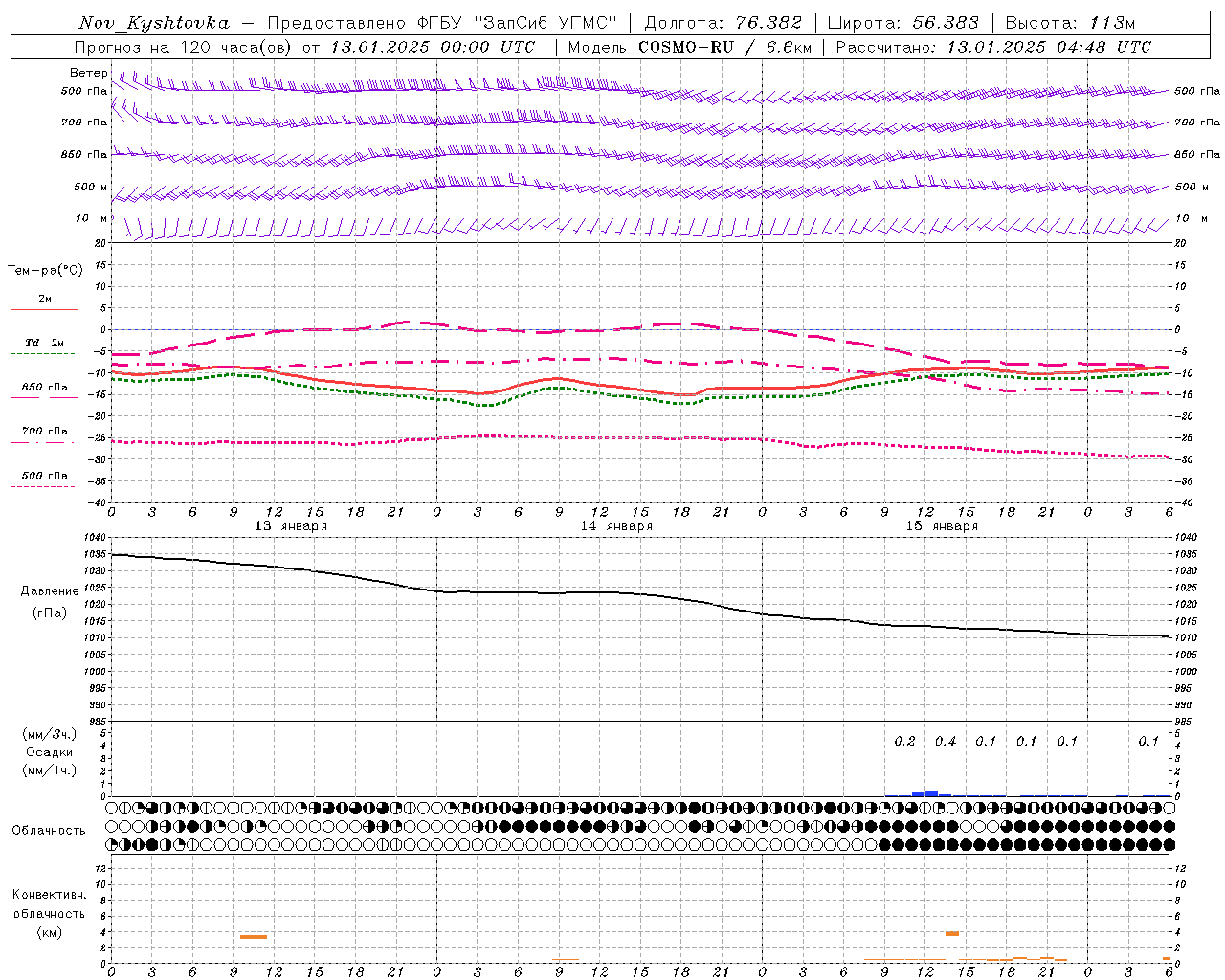Click the blue precipitation bar below 0.4

click(931, 793)
